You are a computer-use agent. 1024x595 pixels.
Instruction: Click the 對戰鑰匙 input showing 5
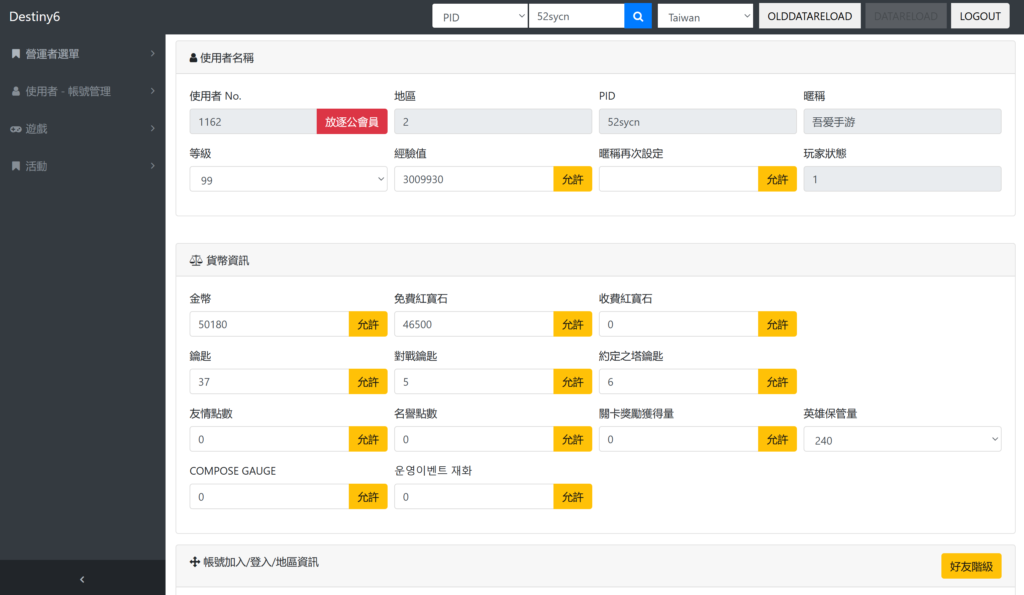pos(473,381)
